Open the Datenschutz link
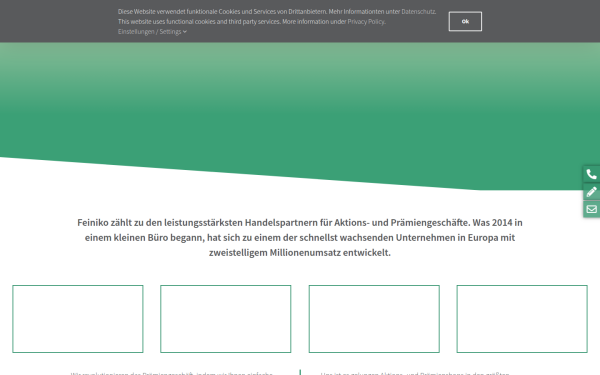 (x=418, y=11)
